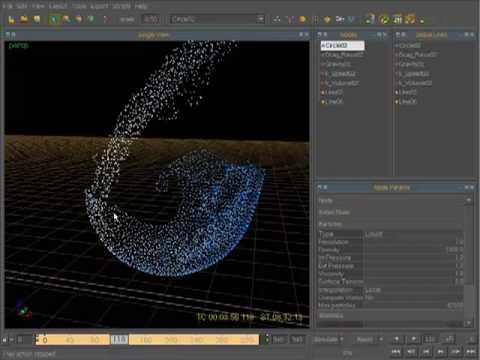Click the Density value field

pyautogui.click(x=413, y=250)
